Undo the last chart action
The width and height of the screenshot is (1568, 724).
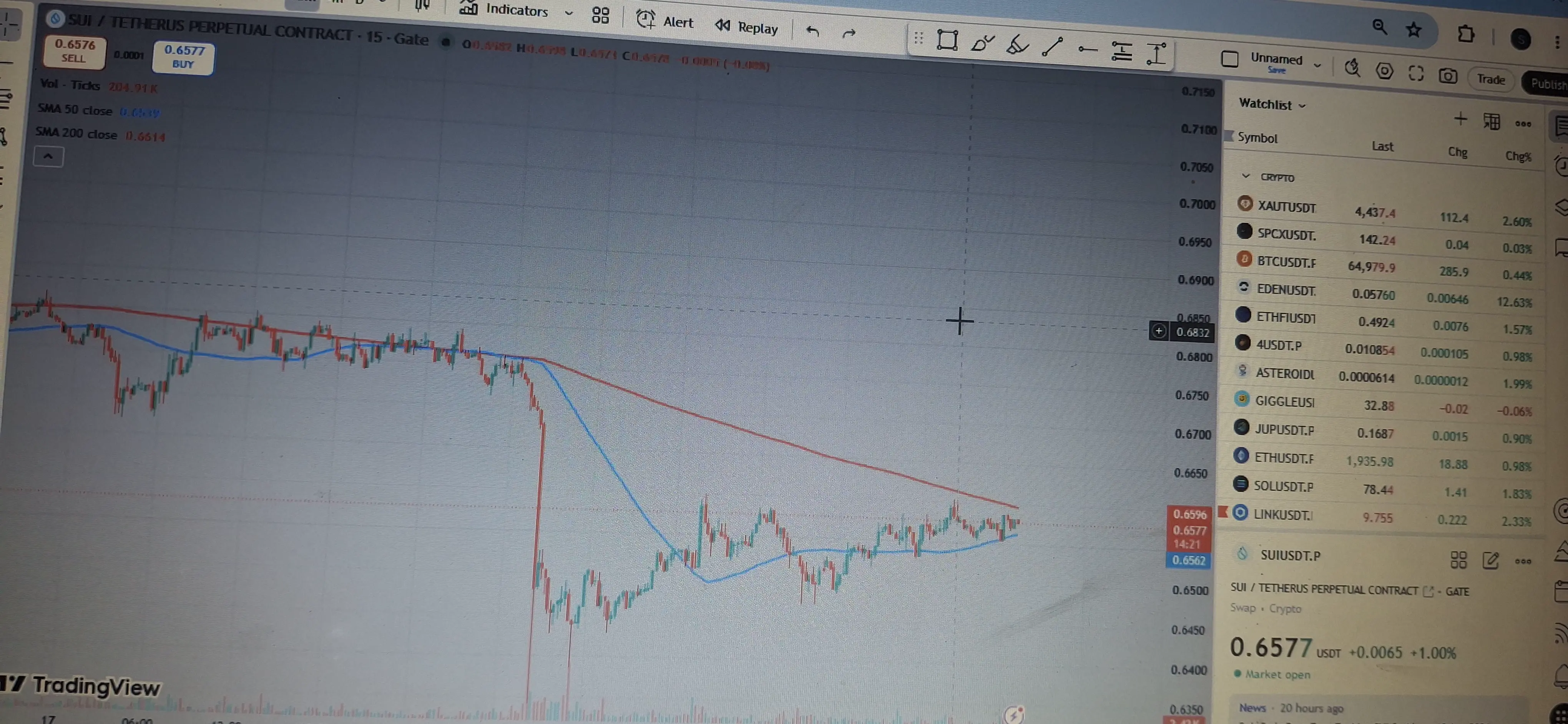tap(812, 30)
